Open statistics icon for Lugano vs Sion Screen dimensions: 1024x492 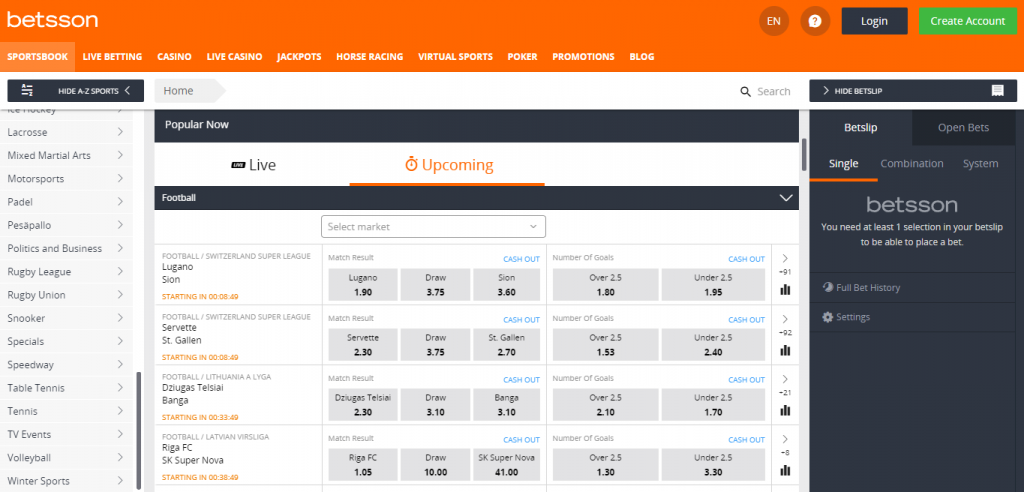(x=785, y=290)
